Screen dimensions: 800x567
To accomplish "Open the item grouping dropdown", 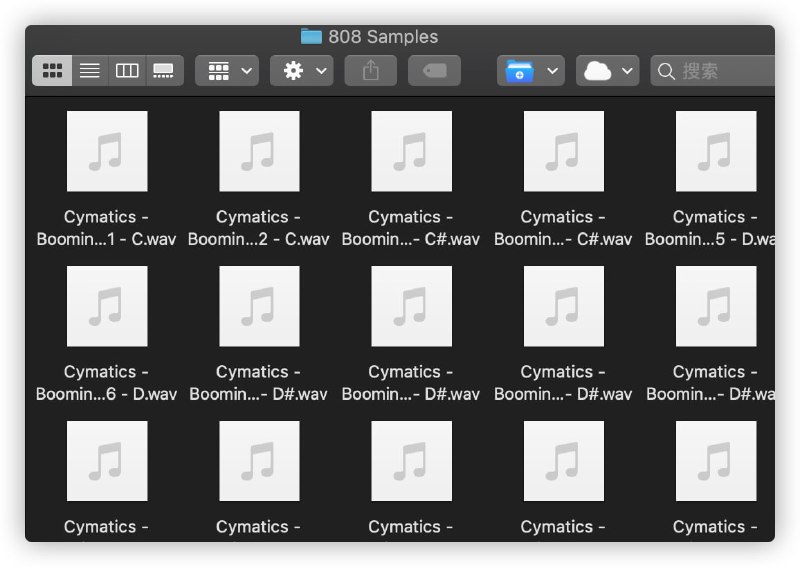I will click(x=227, y=70).
